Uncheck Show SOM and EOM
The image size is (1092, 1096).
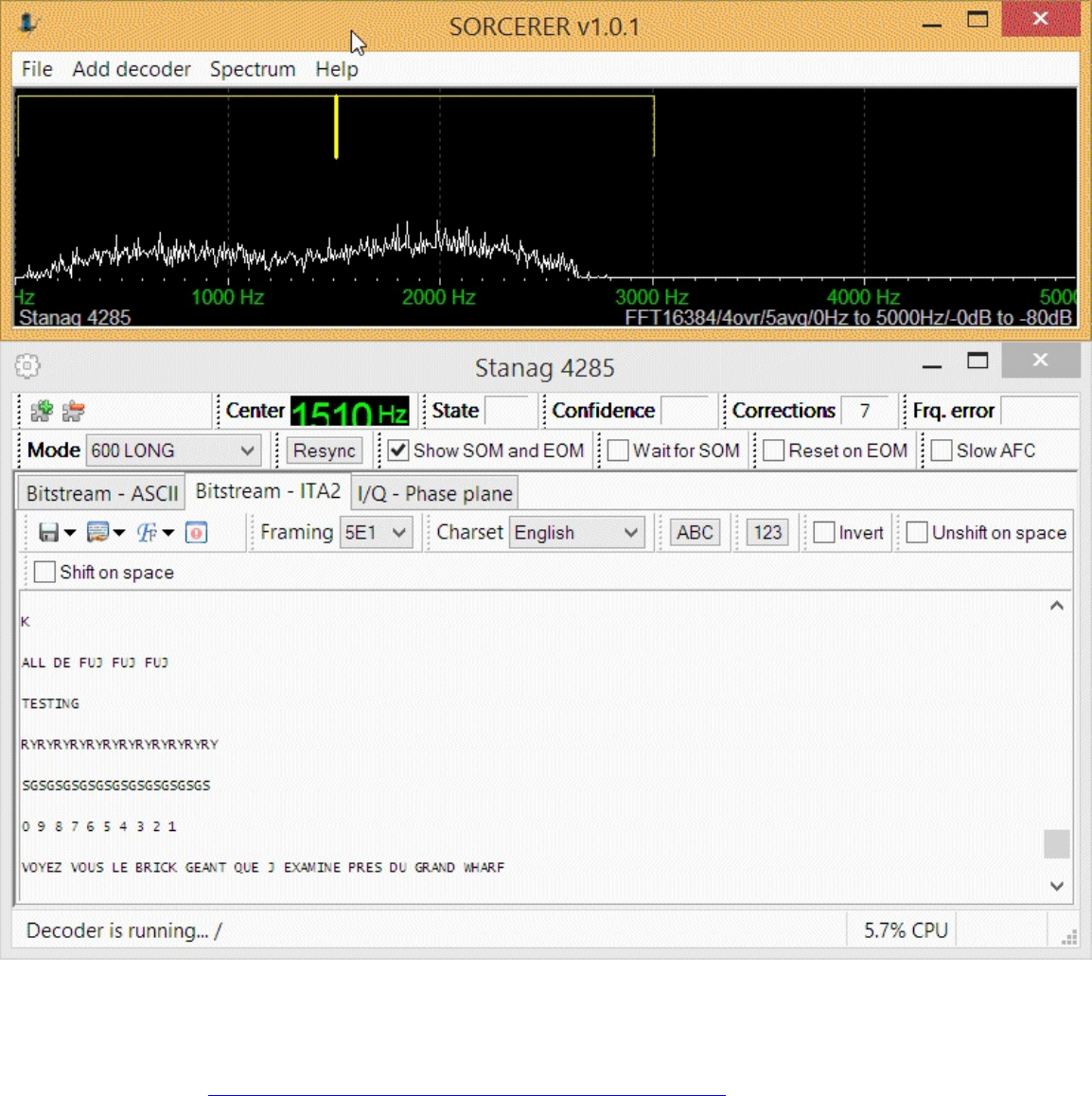398,451
